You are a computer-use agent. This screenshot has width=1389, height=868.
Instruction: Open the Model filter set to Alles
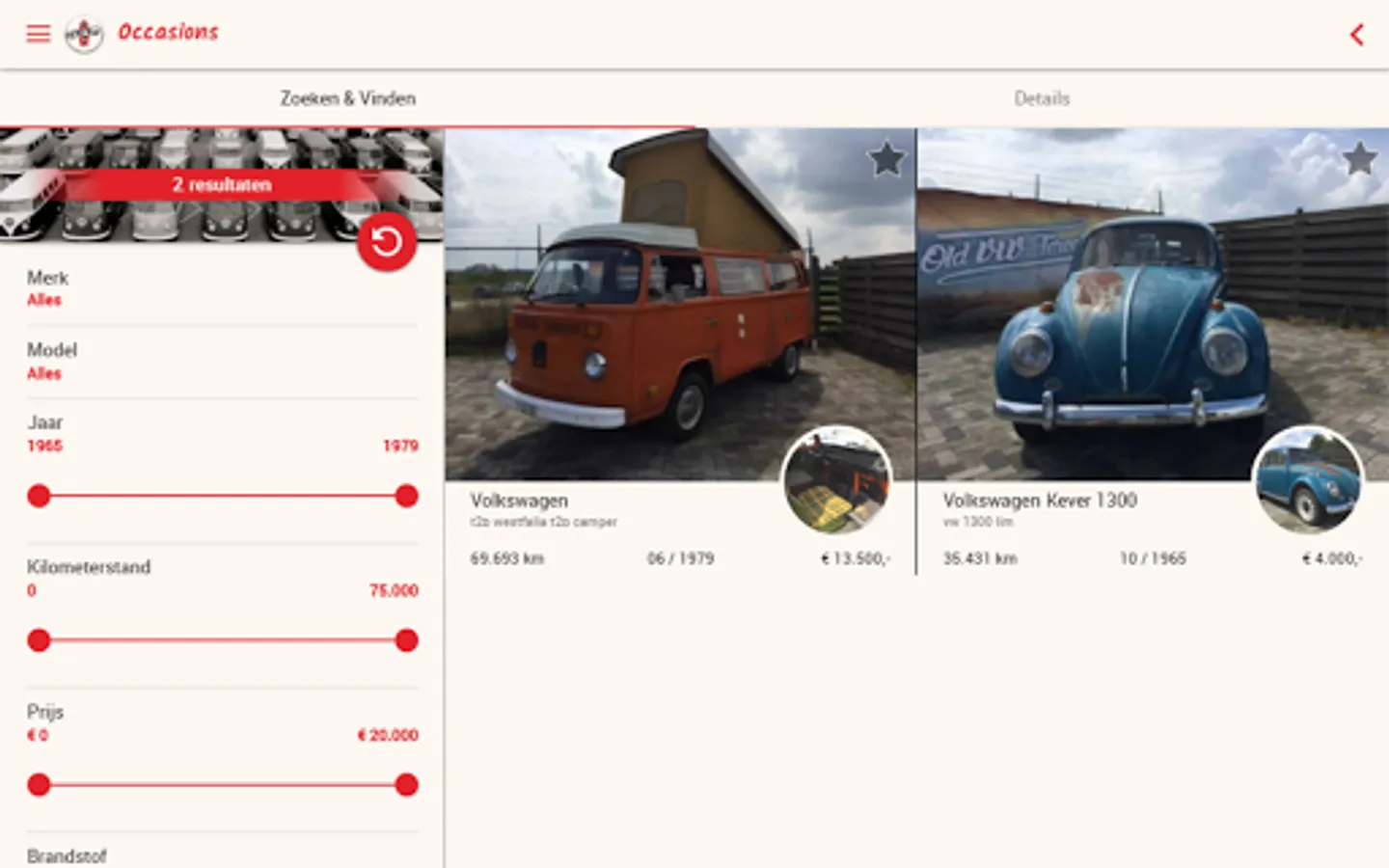(222, 362)
